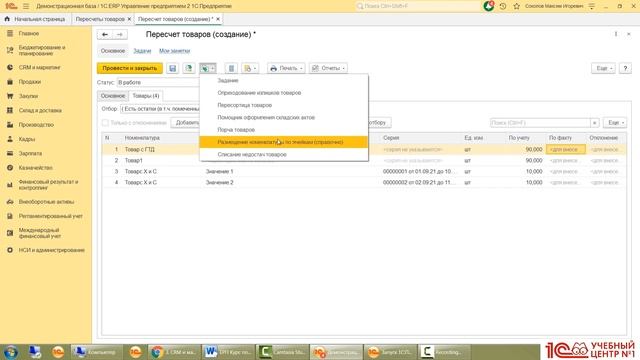Choose Списание недостач товаров menu item
Screen dimensions: 640x360
pyautogui.click(x=284, y=154)
